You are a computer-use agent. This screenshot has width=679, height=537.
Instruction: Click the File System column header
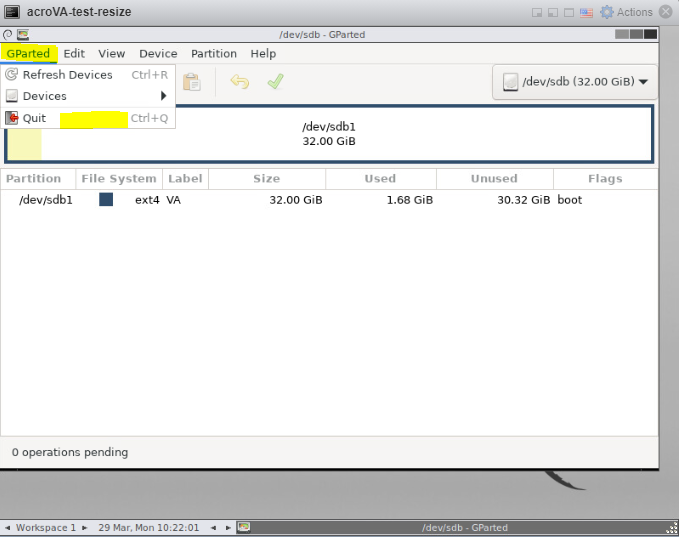[x=119, y=179]
